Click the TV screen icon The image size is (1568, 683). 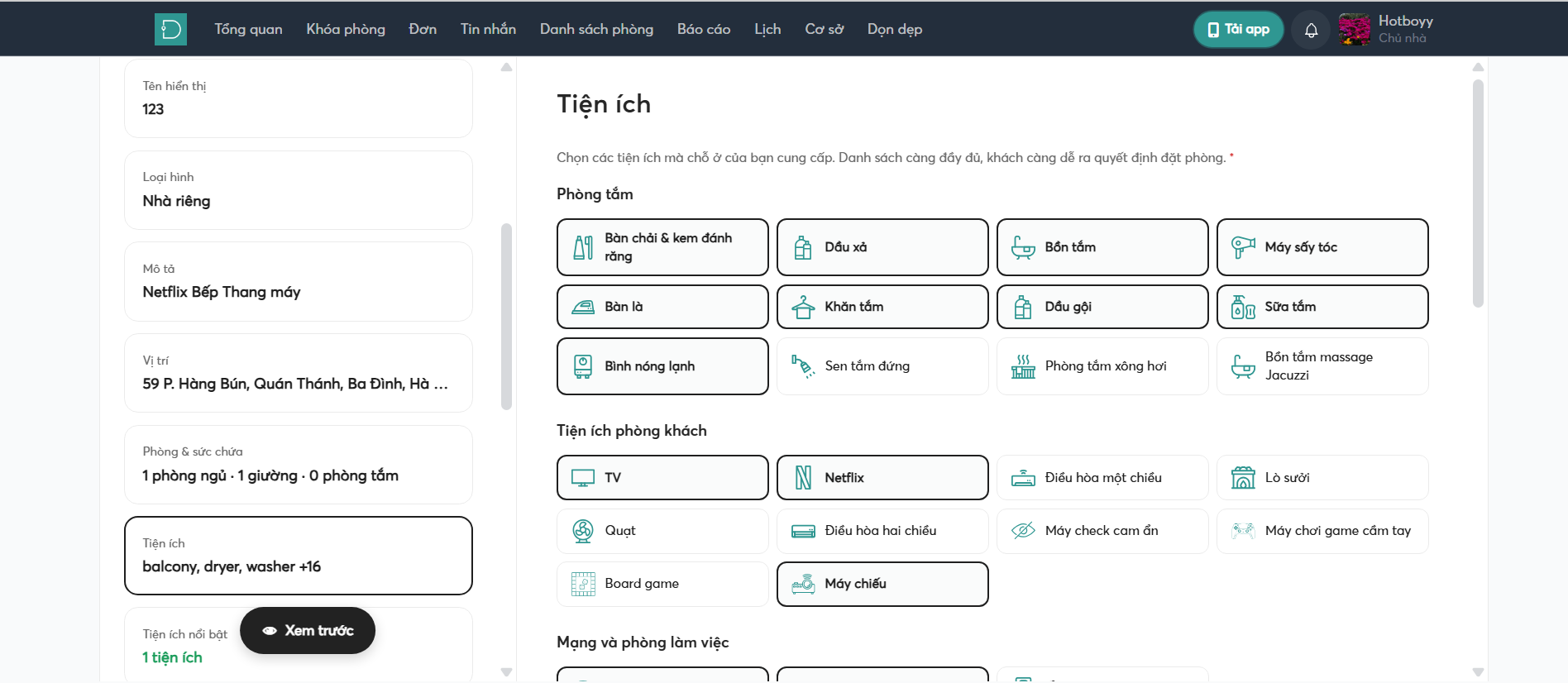coord(583,478)
